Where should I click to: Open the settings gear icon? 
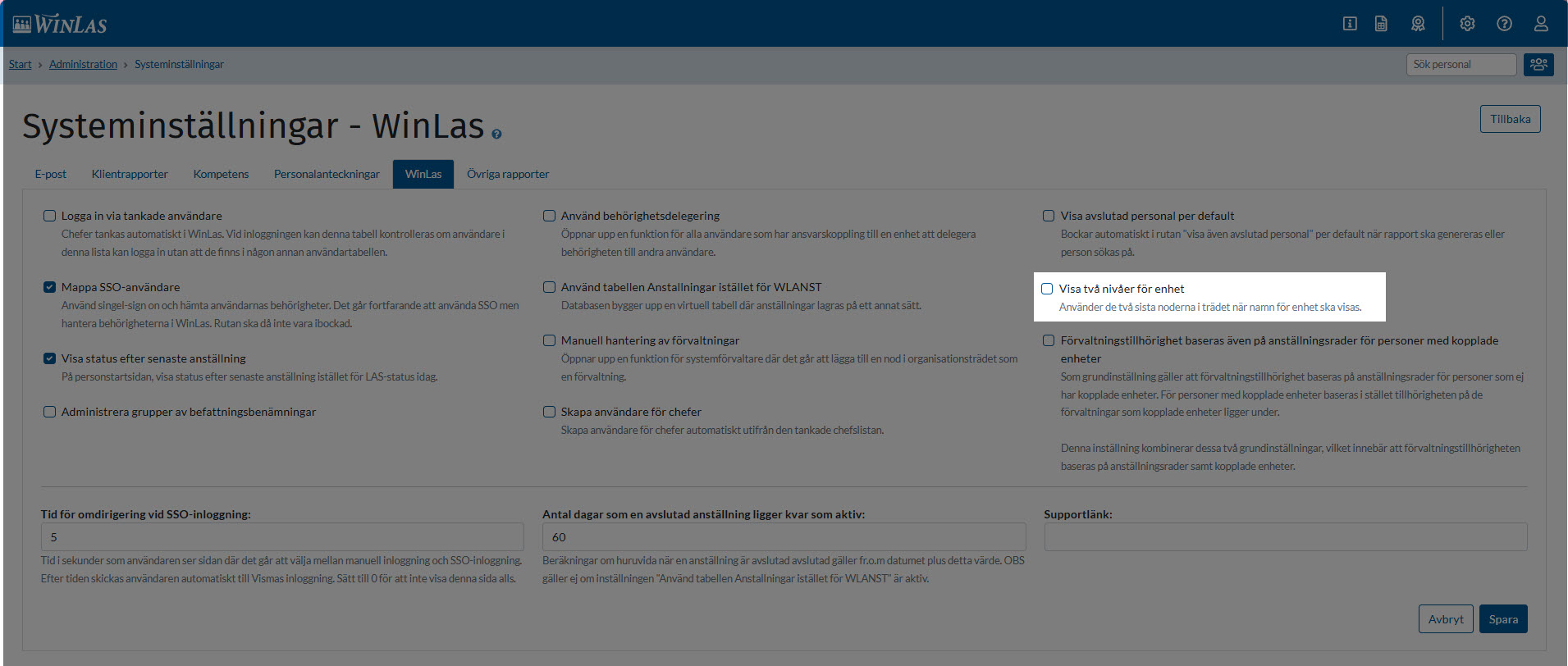1467,24
